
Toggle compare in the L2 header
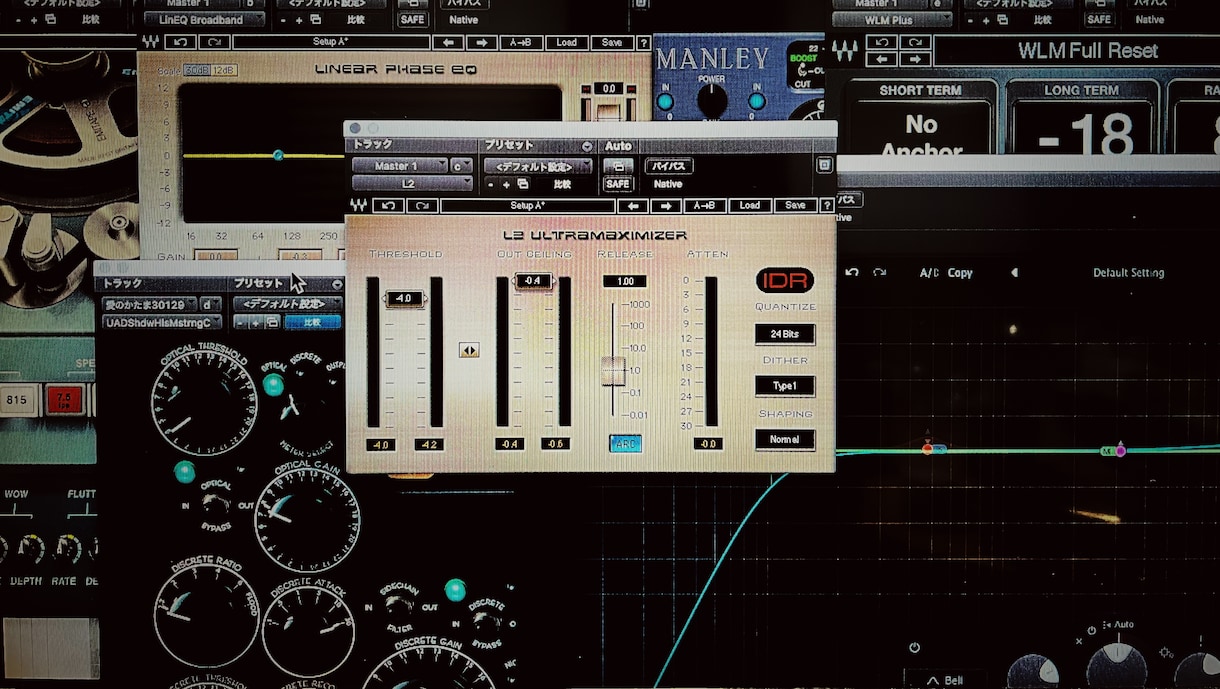(x=562, y=184)
